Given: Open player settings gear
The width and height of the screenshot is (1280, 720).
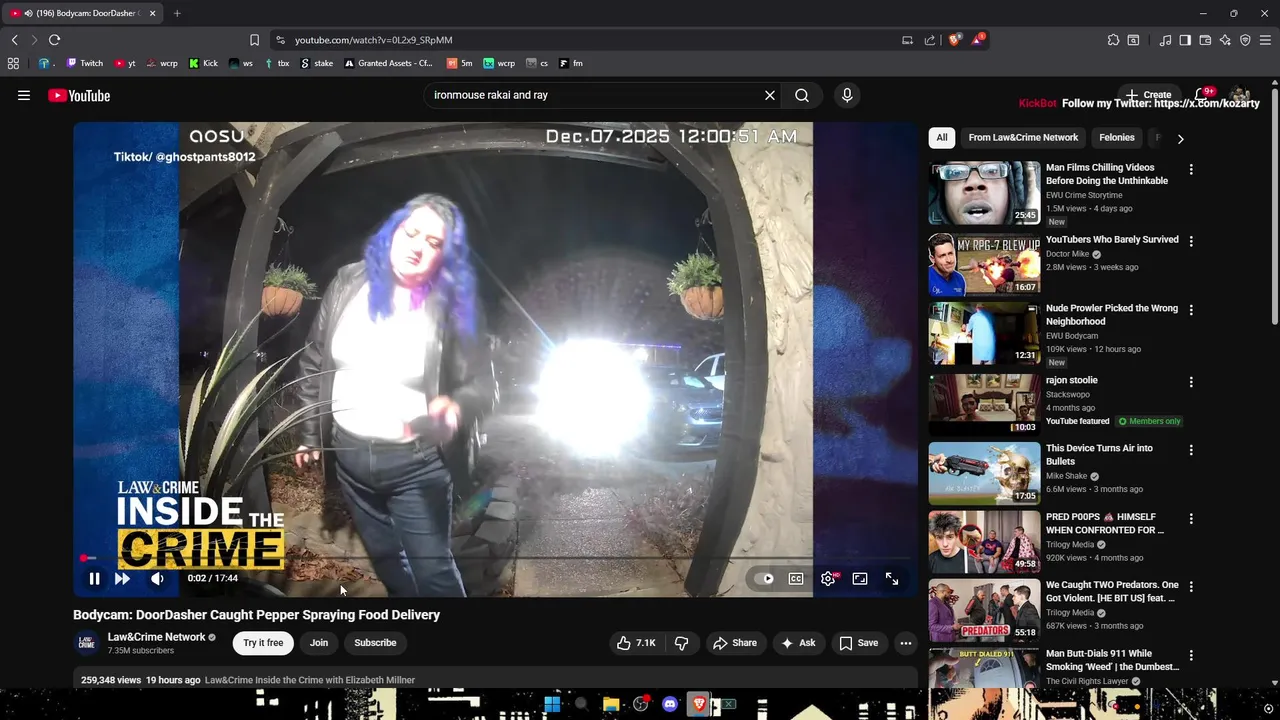Looking at the screenshot, I should point(828,578).
